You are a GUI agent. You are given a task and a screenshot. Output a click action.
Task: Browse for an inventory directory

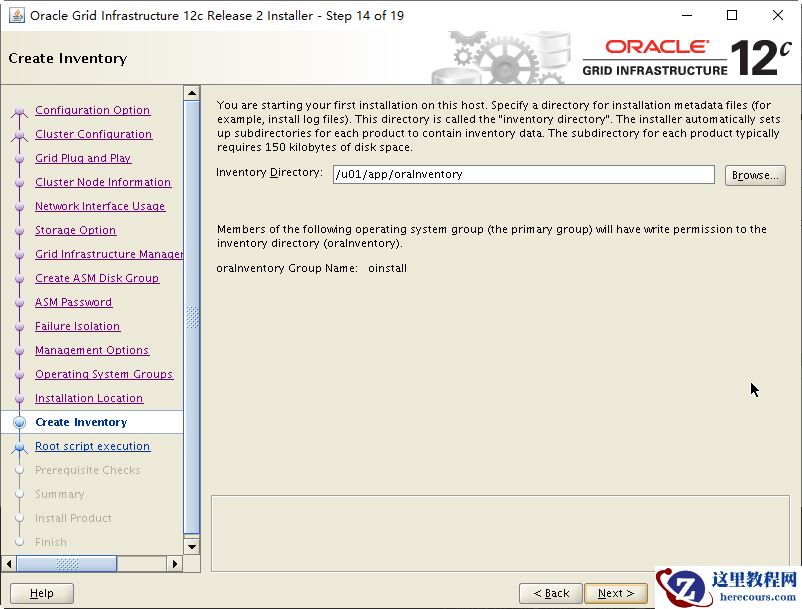click(x=755, y=175)
